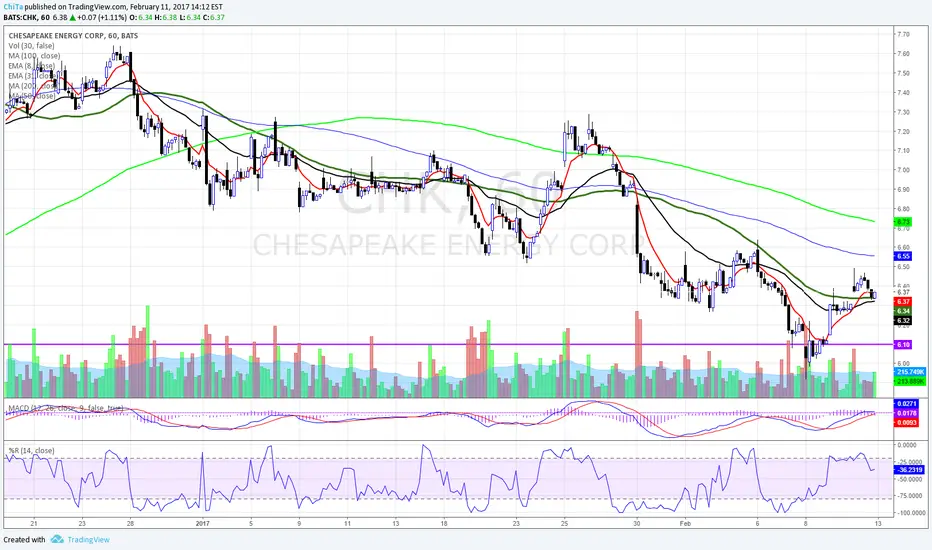Click the 0.0000 %R scale label
Screen dimensions: 932x550
pos(908,445)
